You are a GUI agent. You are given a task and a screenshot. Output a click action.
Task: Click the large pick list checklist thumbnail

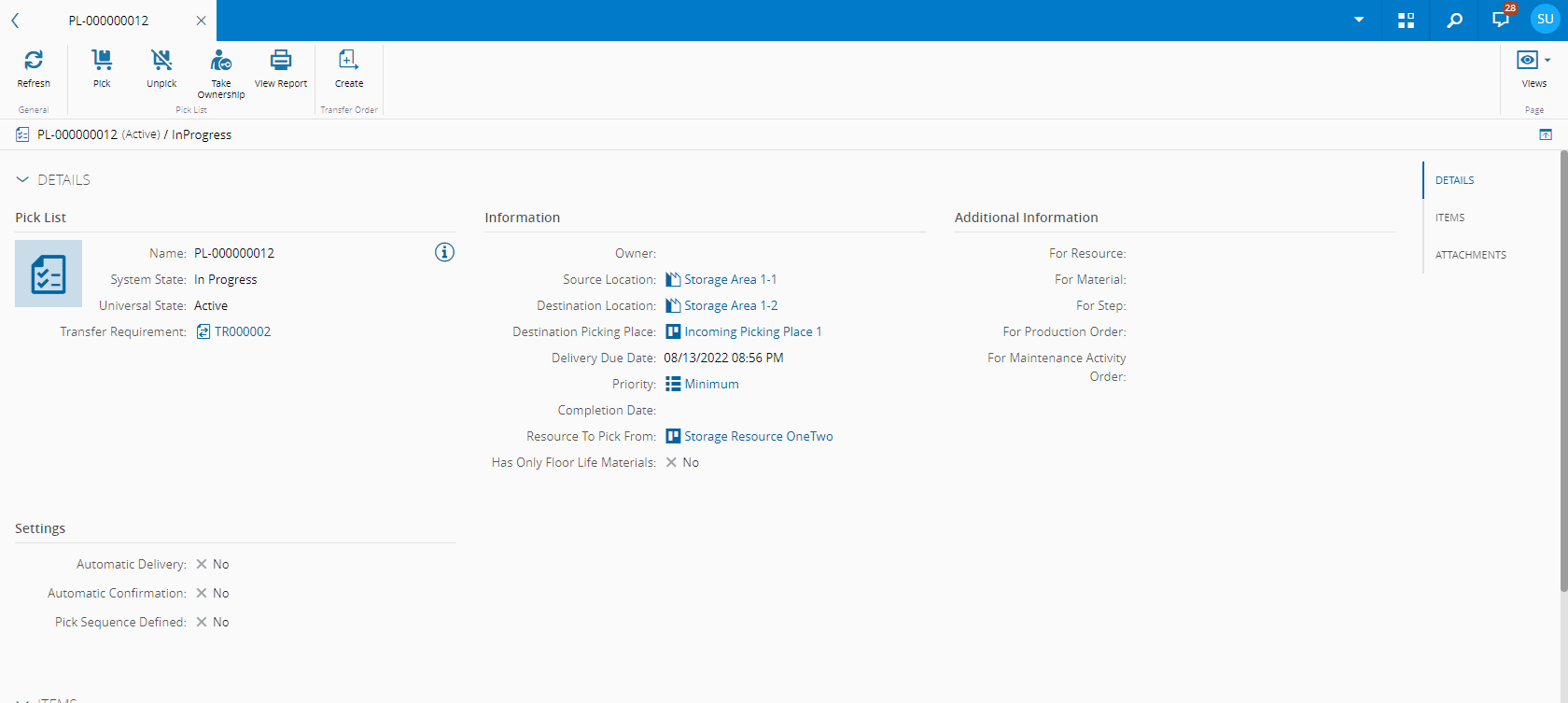49,274
